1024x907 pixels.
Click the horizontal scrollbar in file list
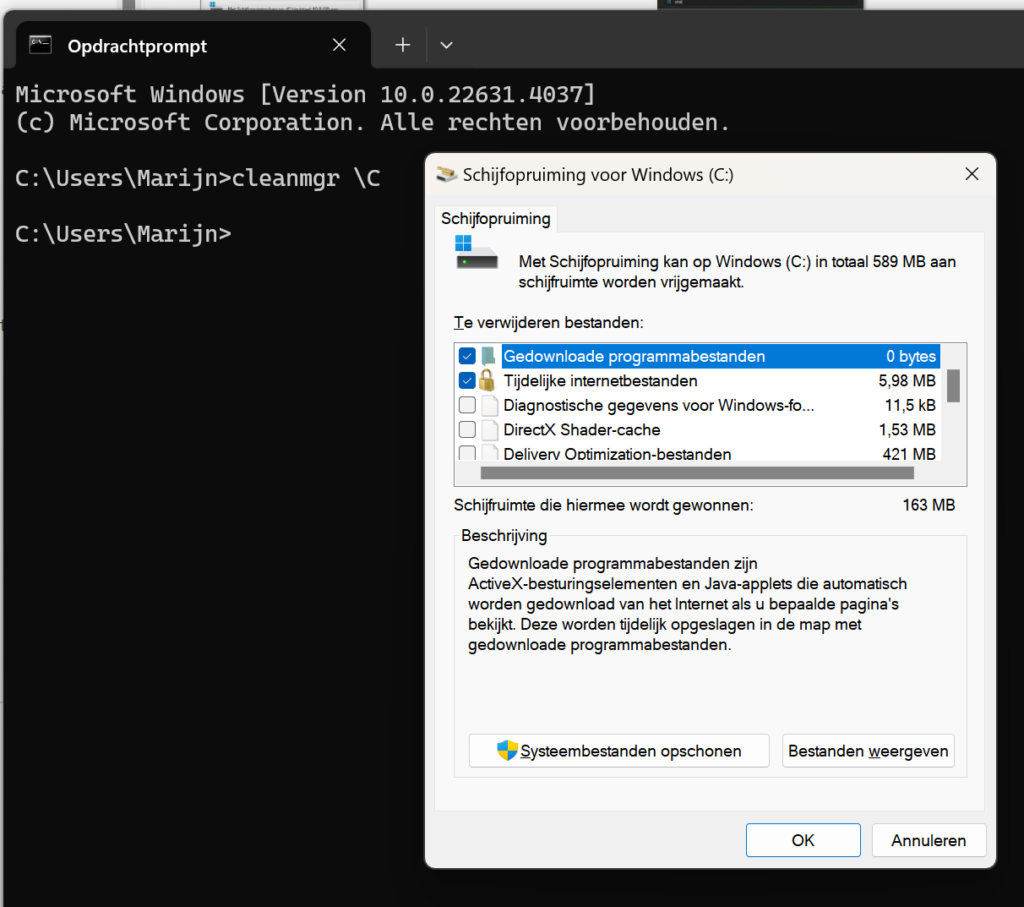pos(697,473)
